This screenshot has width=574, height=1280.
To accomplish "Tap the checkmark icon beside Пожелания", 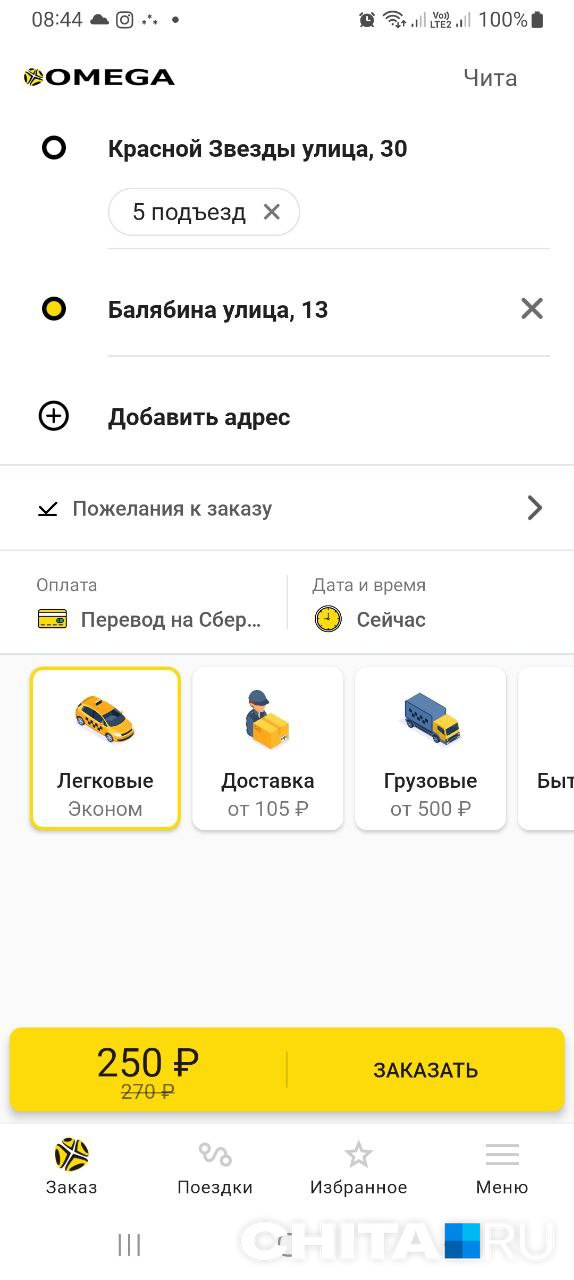I will [x=47, y=509].
